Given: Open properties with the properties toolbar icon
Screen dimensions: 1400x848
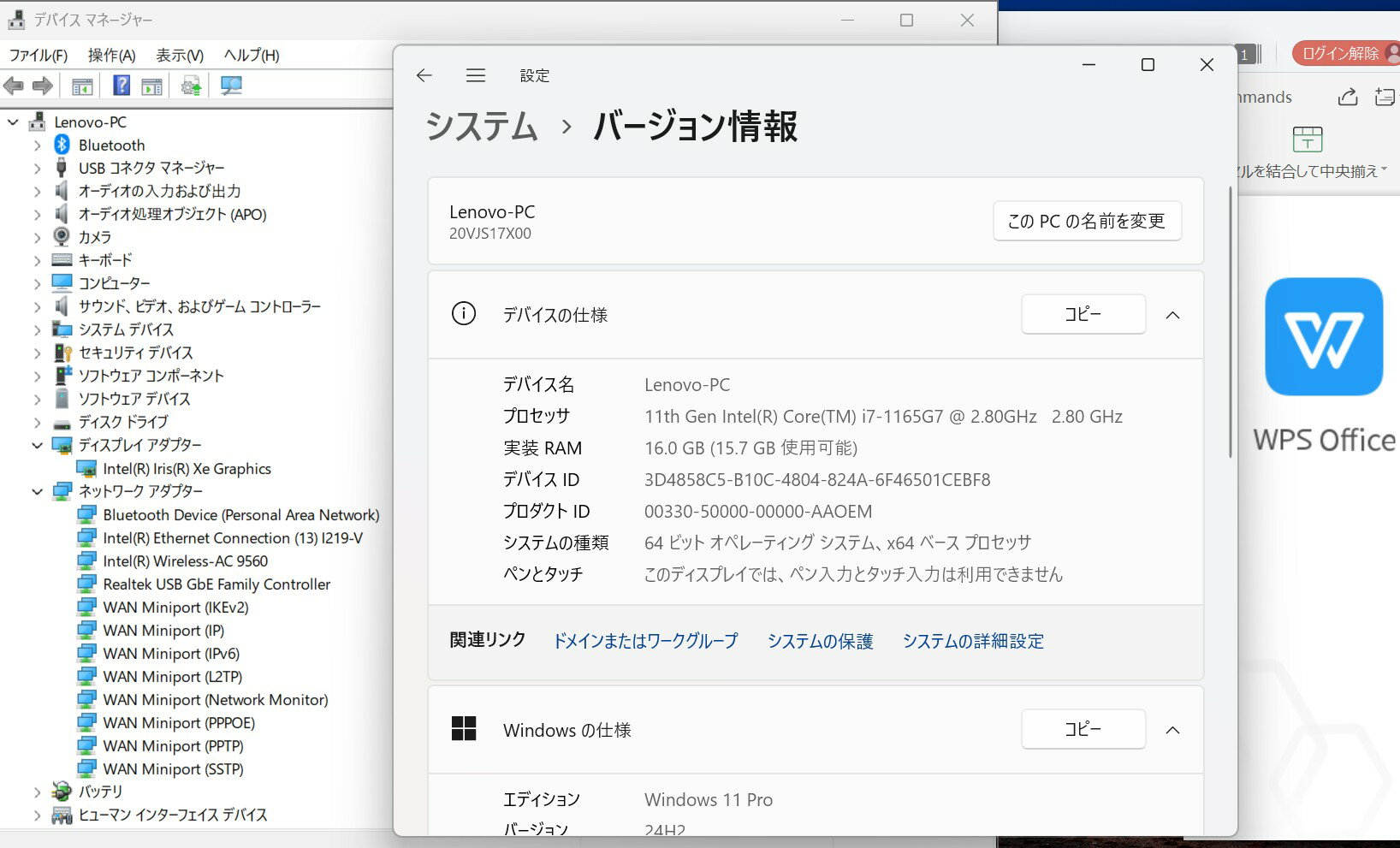Looking at the screenshot, I should pos(151,86).
